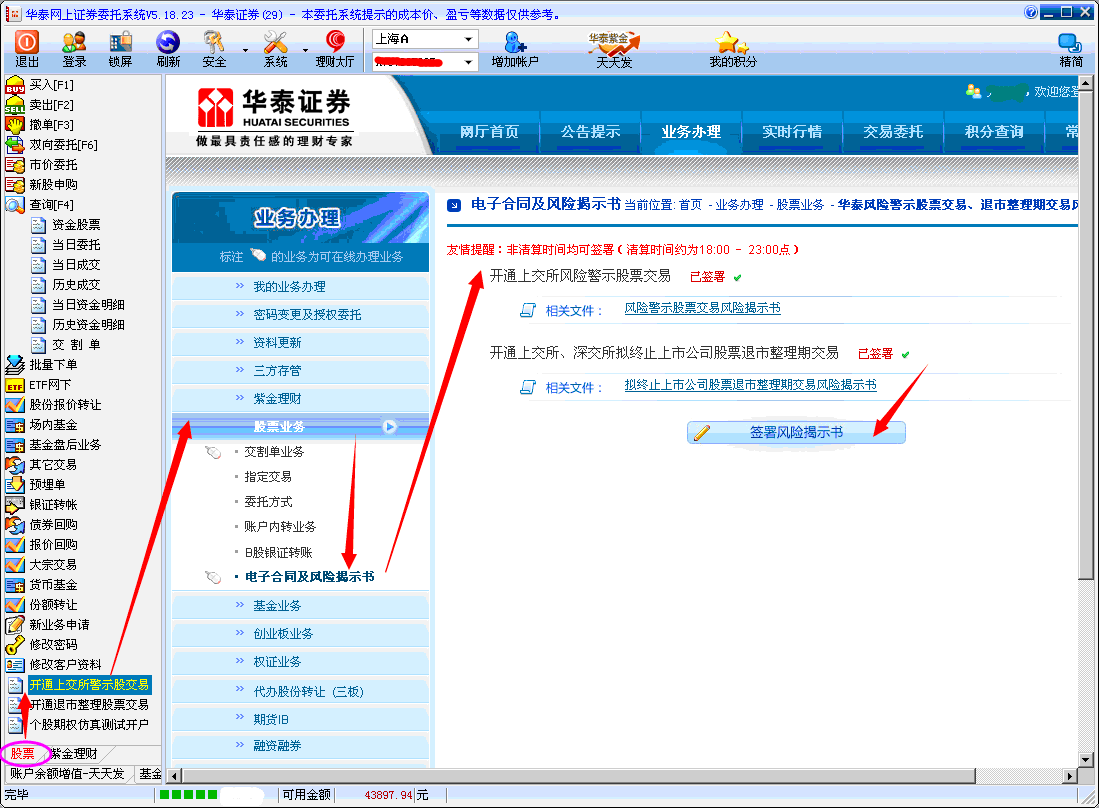The height and width of the screenshot is (808, 1099).
Task: Go to 公告提示 tab
Action: (x=590, y=132)
